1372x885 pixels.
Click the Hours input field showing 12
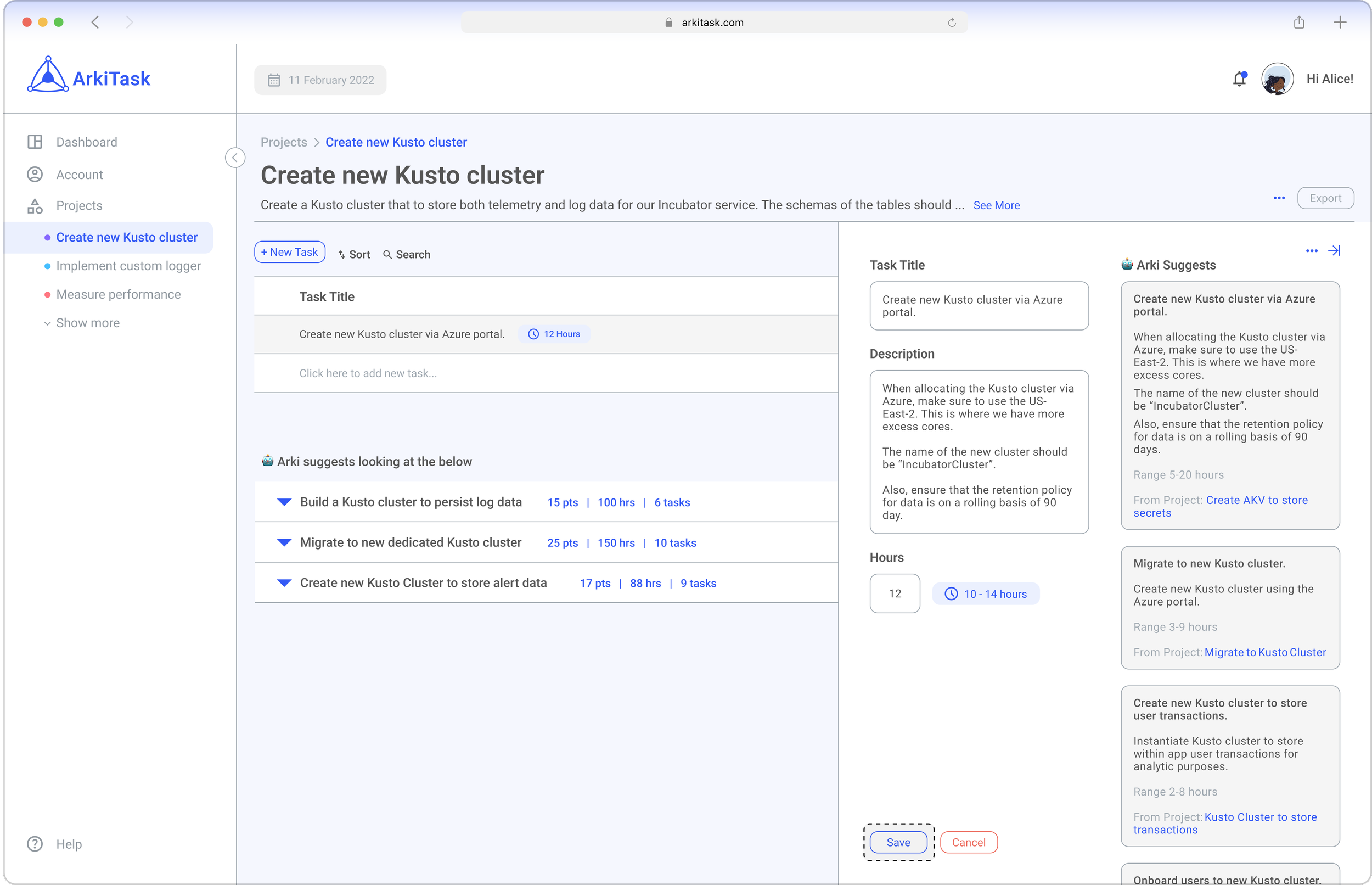(894, 593)
